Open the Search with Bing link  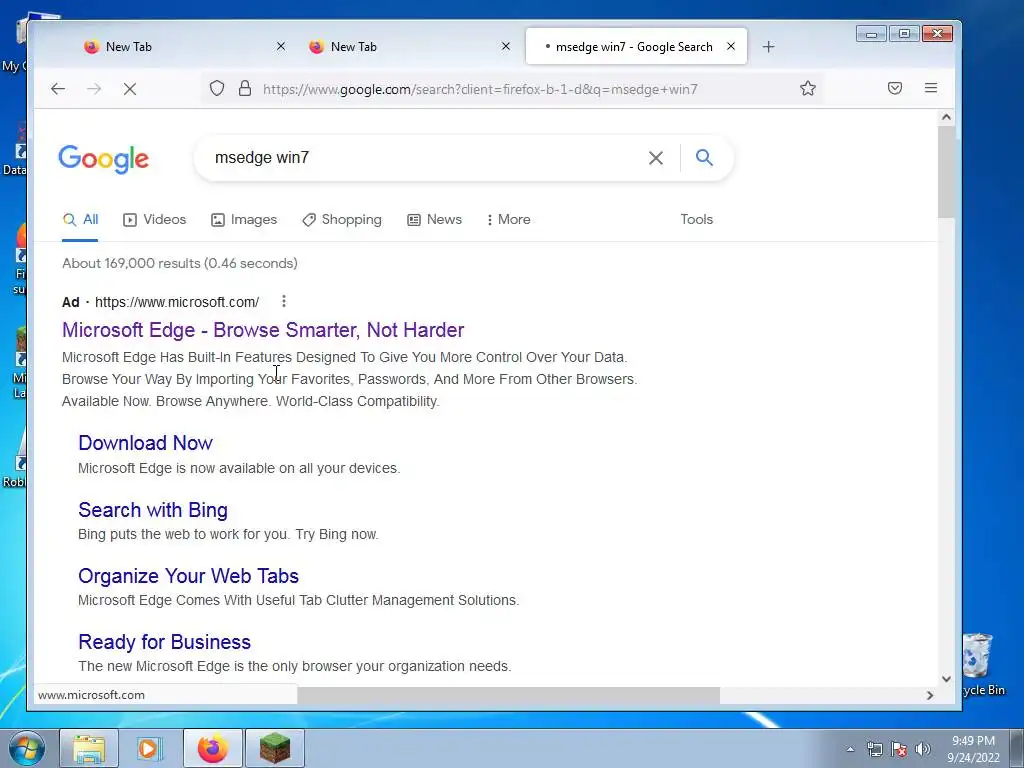[x=153, y=509]
